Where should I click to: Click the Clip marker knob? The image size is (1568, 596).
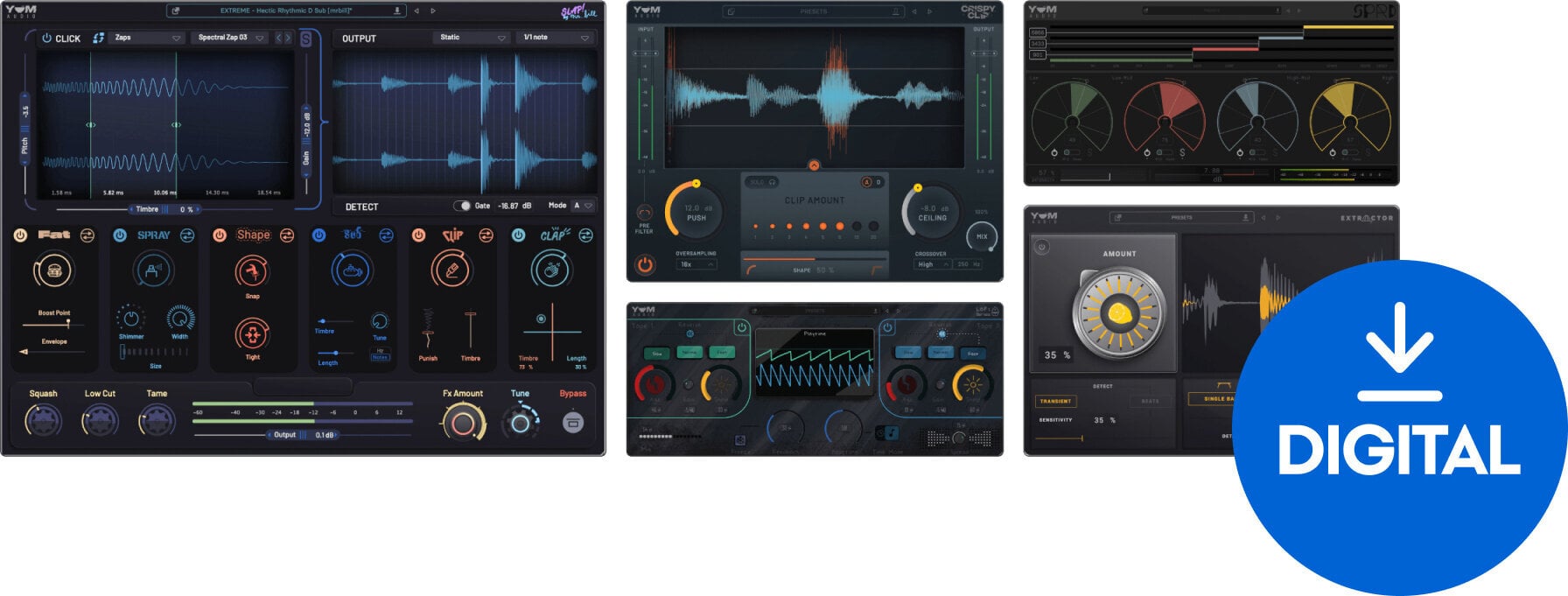pyautogui.click(x=451, y=270)
